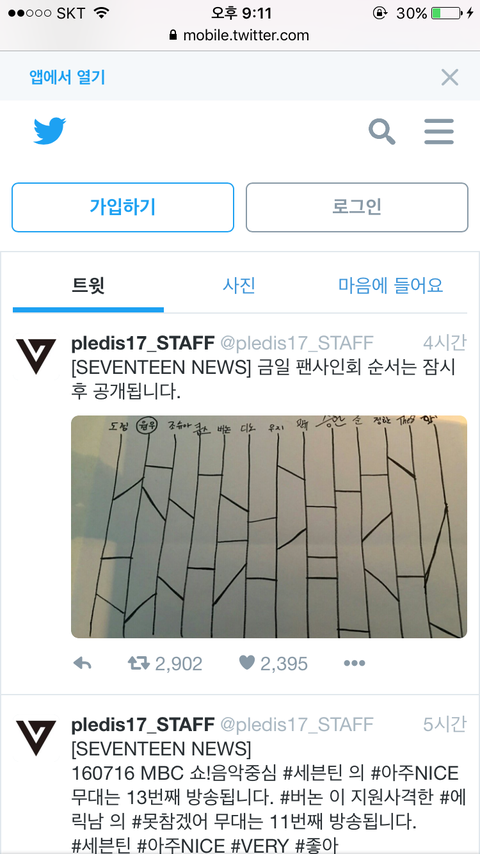This screenshot has width=480, height=854.
Task: Reply to the 팬사인회 tweet
Action: click(82, 663)
